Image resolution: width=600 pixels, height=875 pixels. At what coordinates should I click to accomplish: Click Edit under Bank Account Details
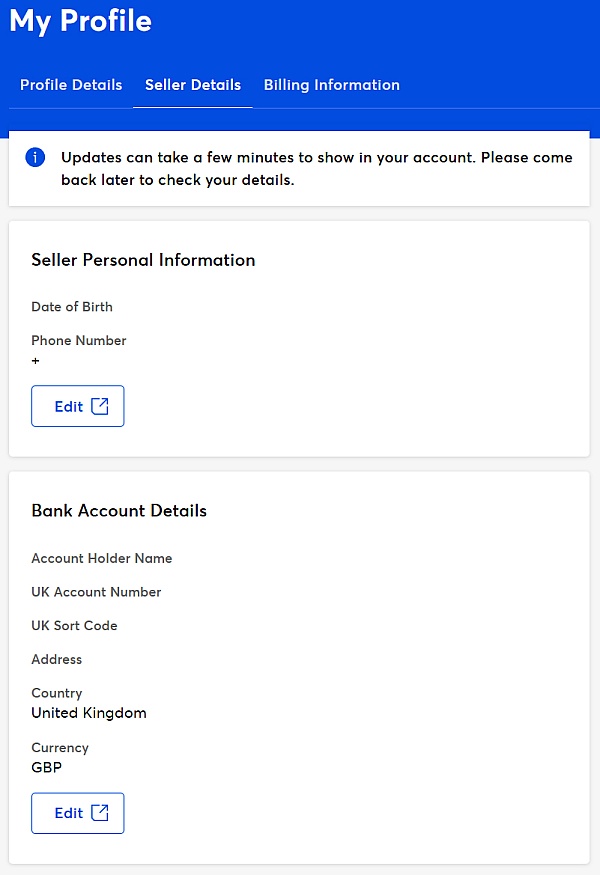(x=78, y=813)
